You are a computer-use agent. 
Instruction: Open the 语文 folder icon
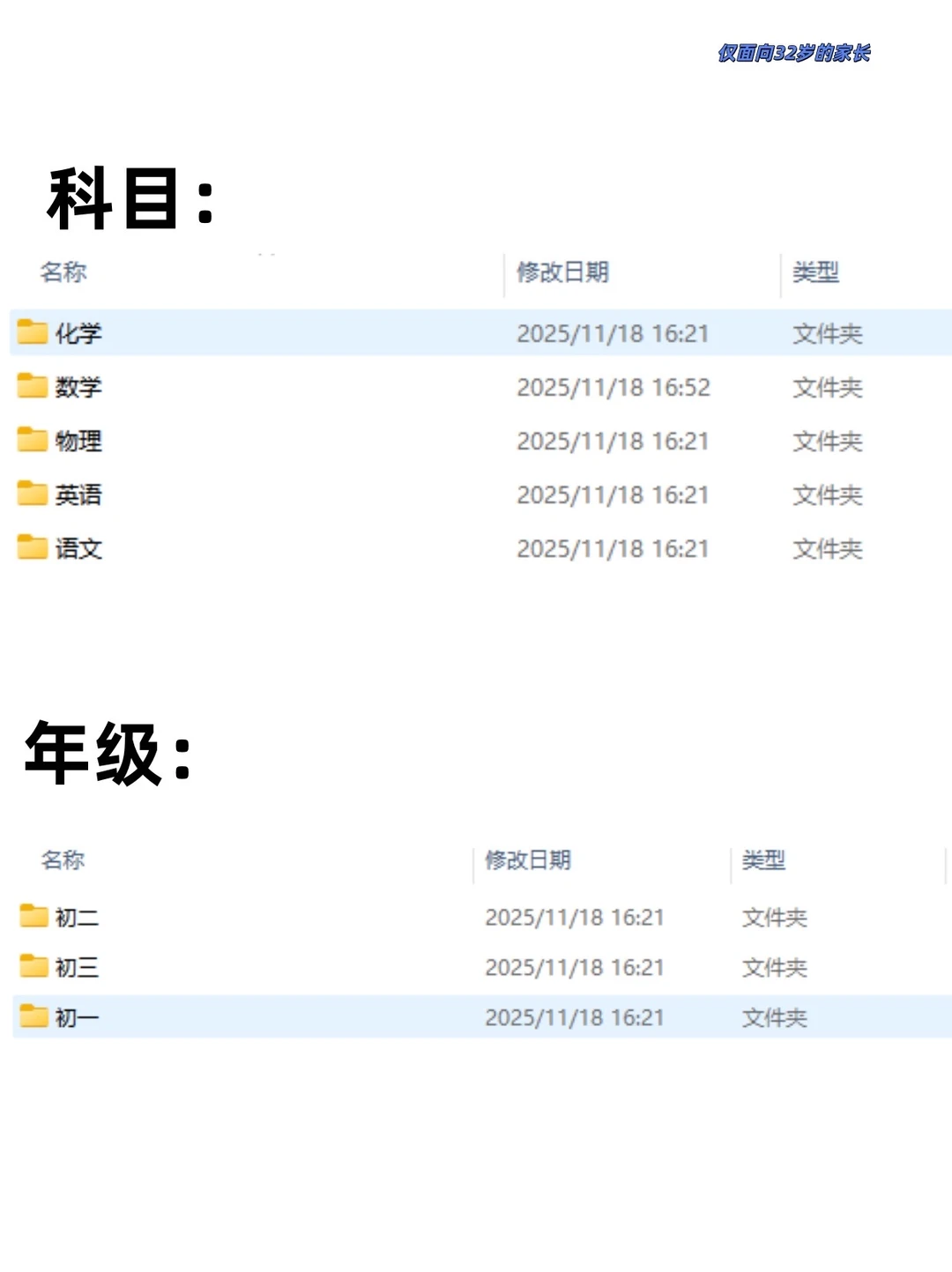point(30,548)
